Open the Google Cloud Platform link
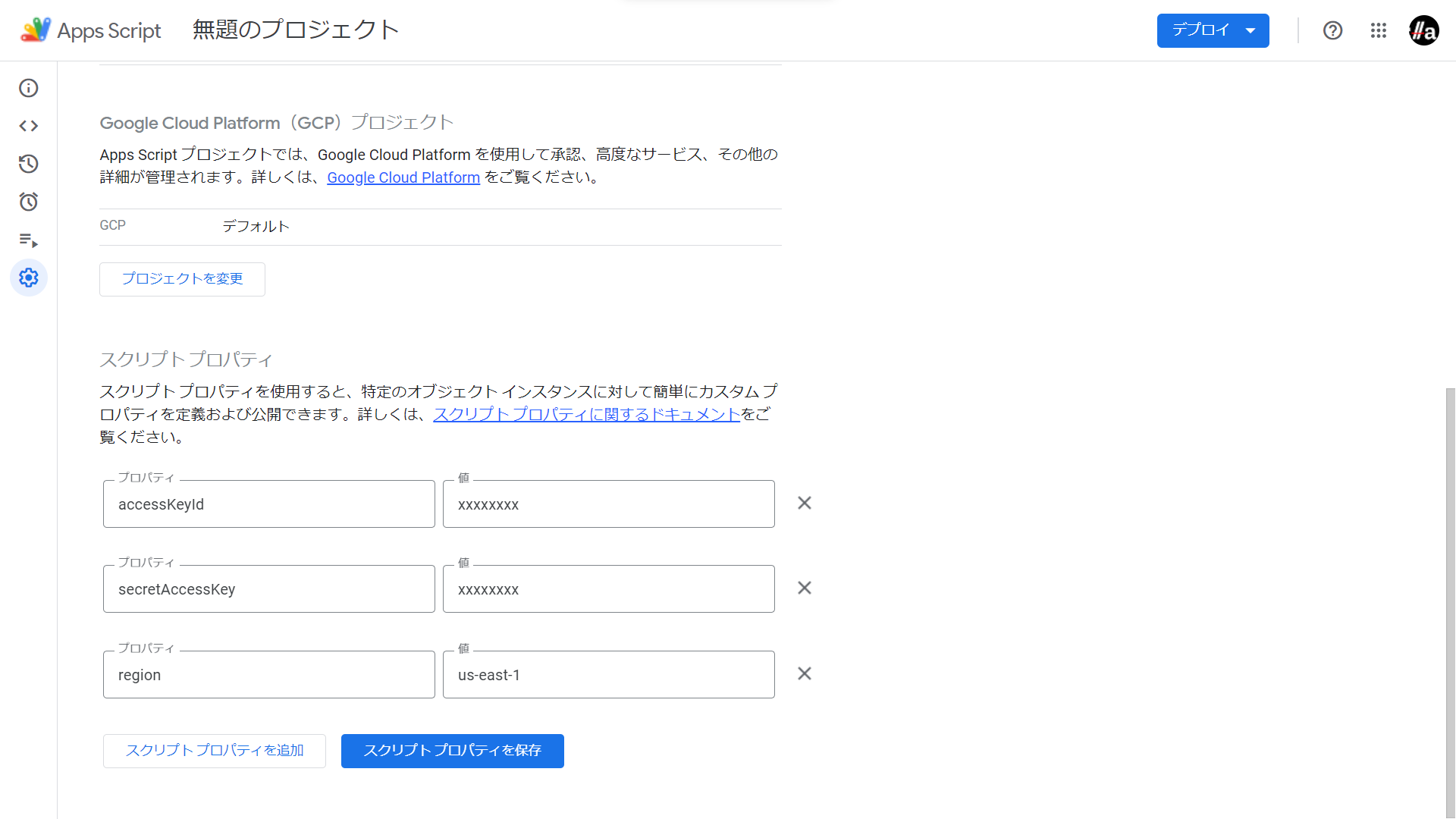Image resolution: width=1456 pixels, height=819 pixels. pyautogui.click(x=403, y=177)
